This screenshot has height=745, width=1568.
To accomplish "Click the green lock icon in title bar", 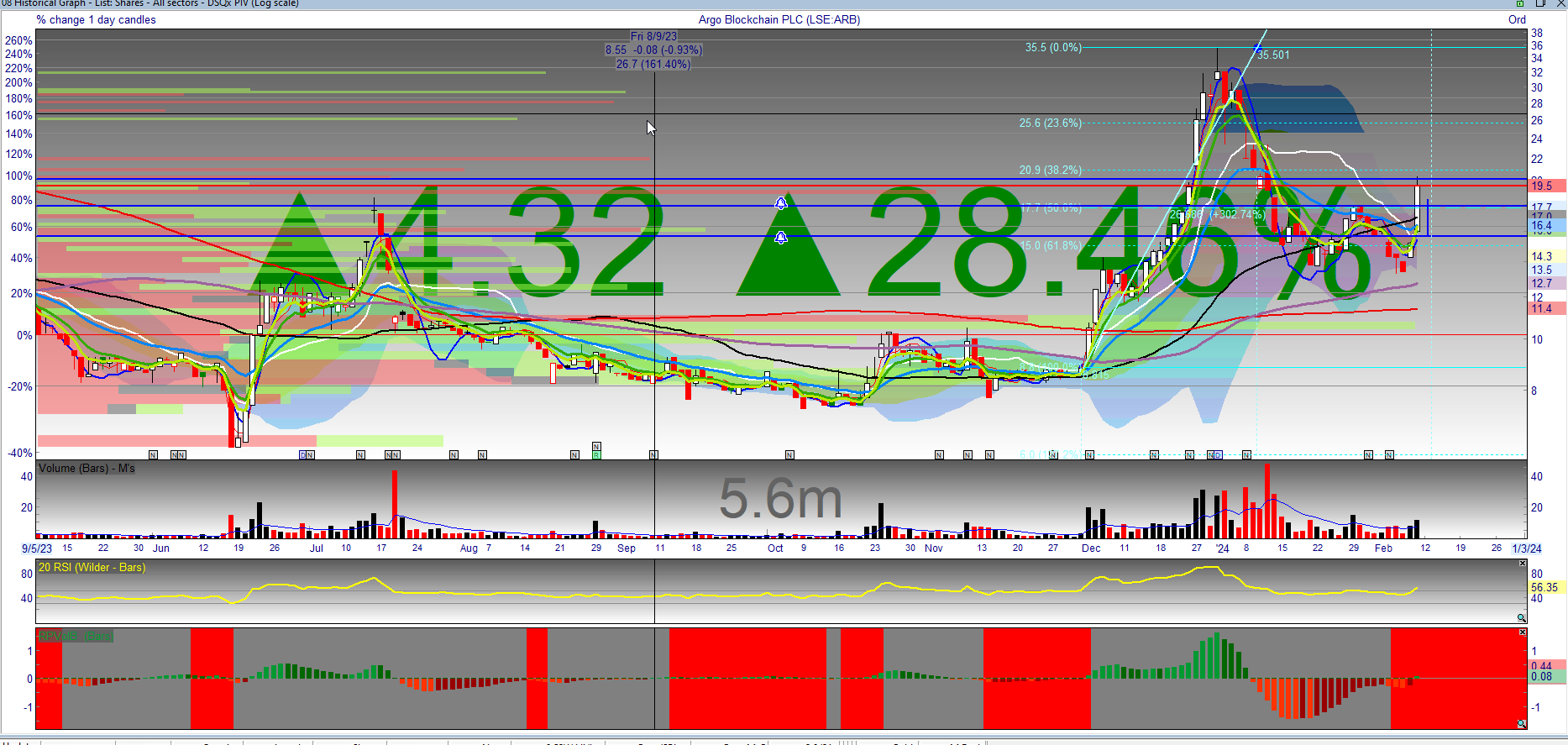I will pos(1518,3).
